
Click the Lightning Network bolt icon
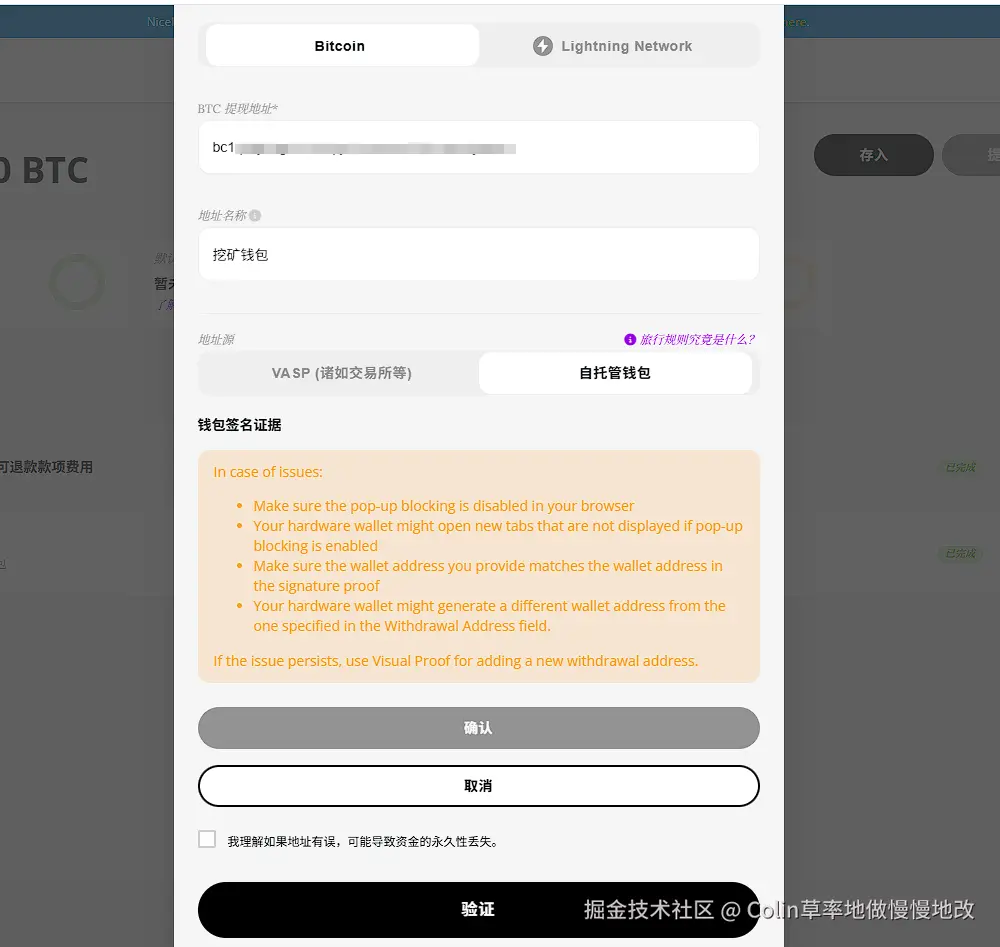pos(543,46)
